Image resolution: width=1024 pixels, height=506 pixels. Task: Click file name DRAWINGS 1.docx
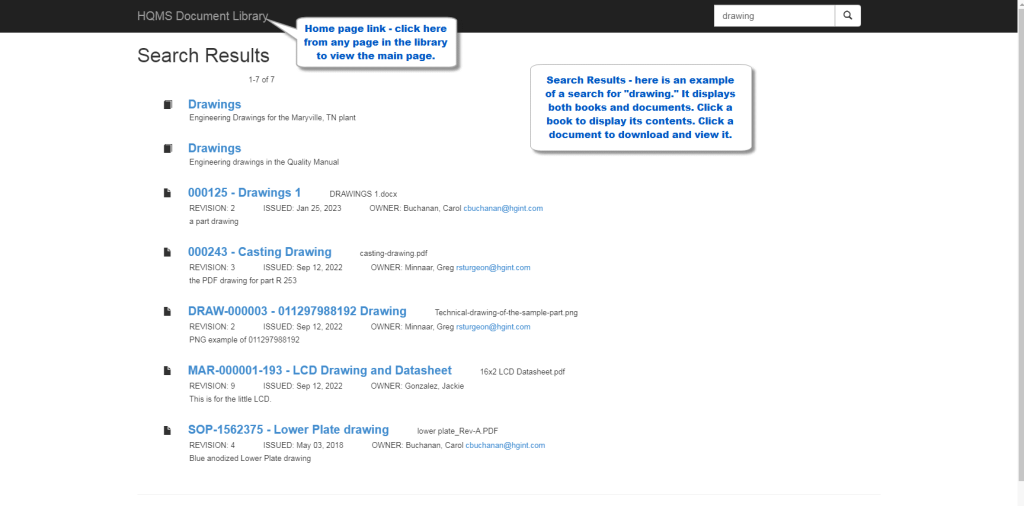coord(363,194)
